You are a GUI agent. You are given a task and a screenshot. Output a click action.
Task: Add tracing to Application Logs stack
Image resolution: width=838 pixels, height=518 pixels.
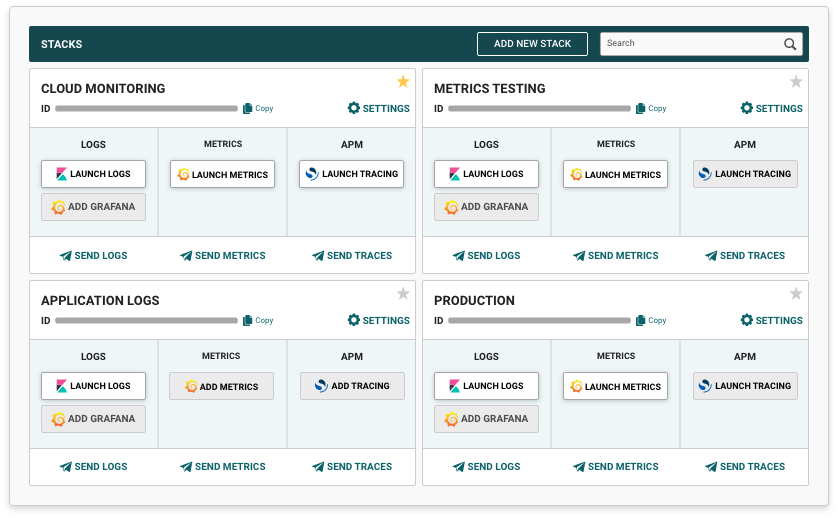tap(352, 386)
